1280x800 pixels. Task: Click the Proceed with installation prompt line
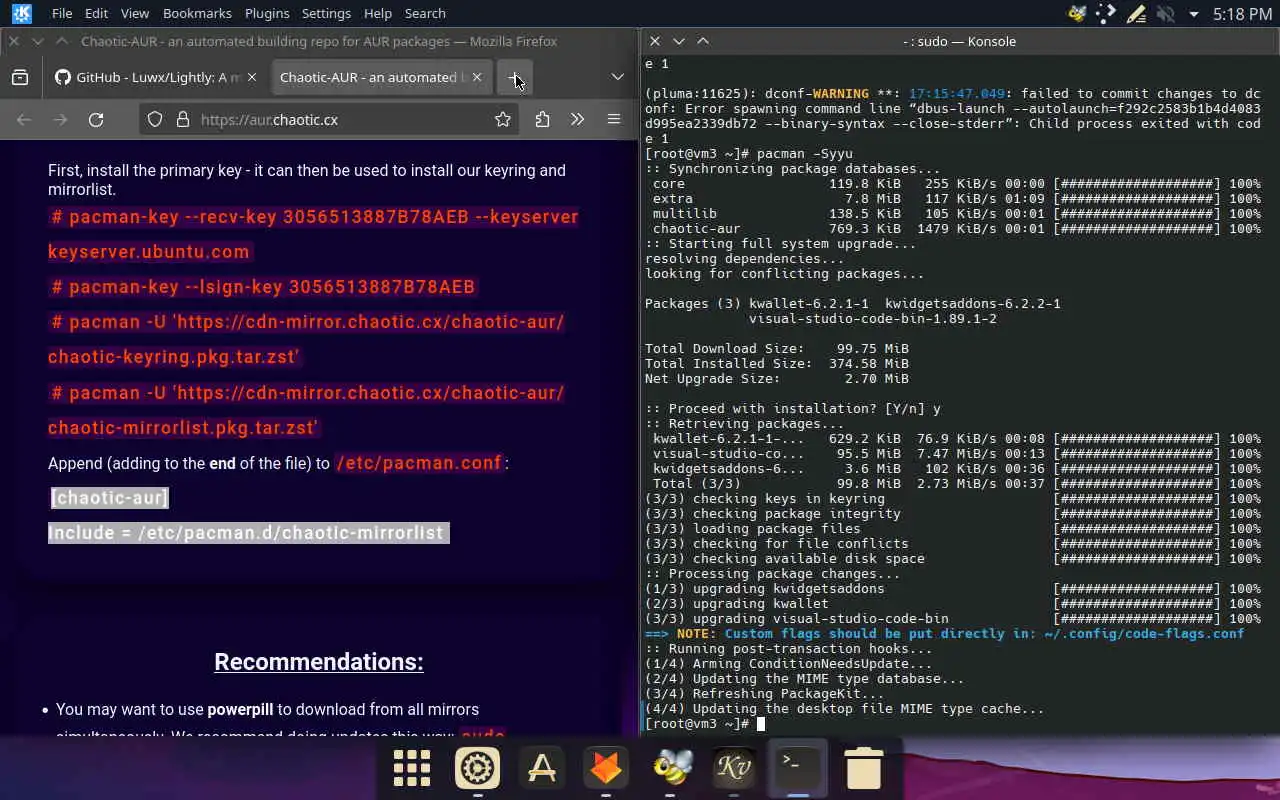click(x=793, y=409)
